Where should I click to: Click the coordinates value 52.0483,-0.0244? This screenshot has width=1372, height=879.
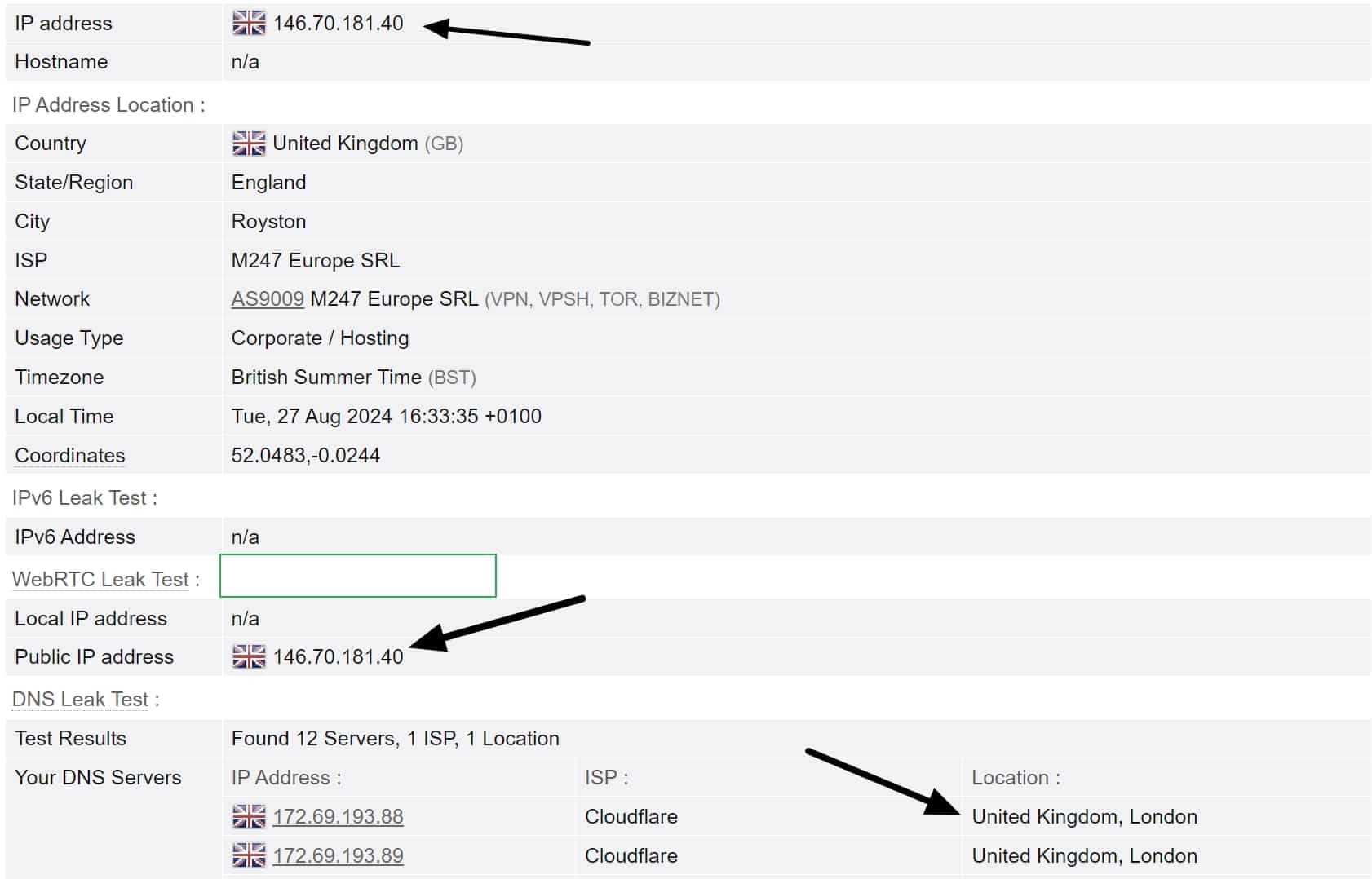coord(306,456)
